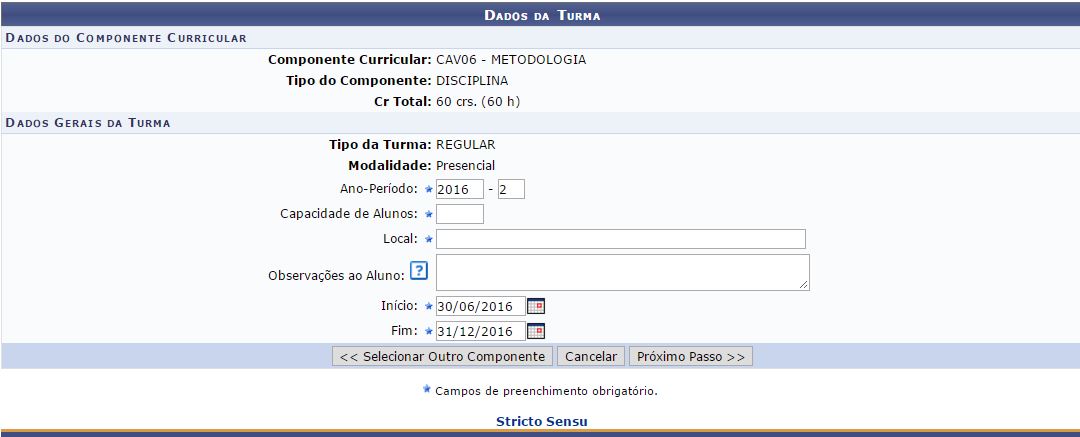
Task: Click the Capacidade de Alunos input box
Action: point(460,214)
